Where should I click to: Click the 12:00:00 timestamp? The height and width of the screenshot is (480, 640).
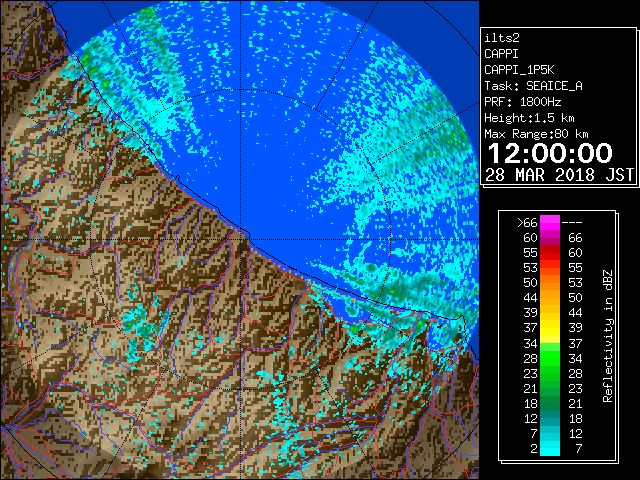coord(550,153)
